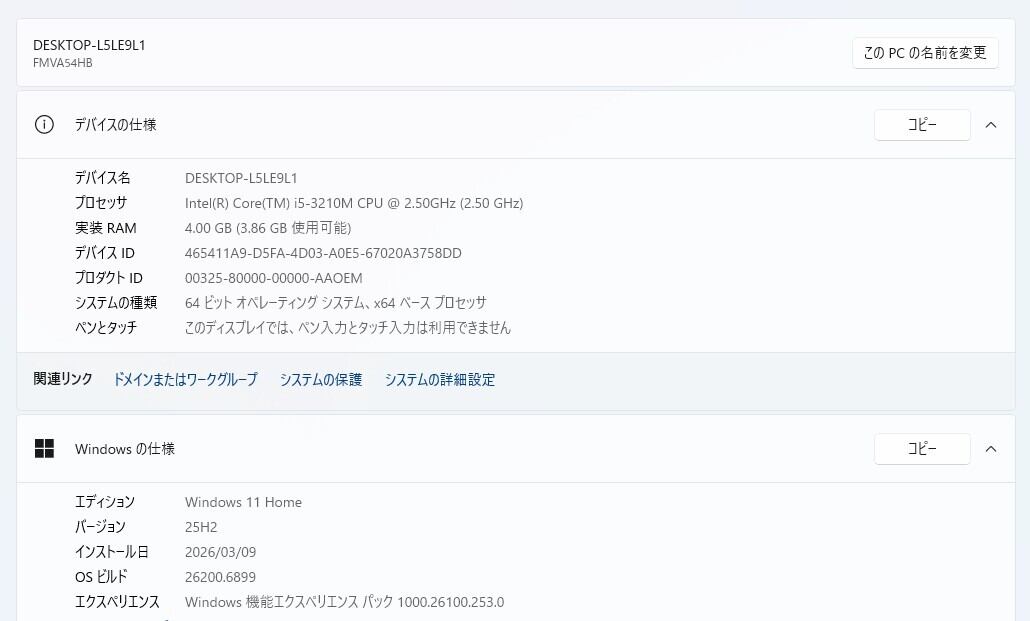Select the Windows 機能エクスペリエンス パック value

(x=345, y=602)
